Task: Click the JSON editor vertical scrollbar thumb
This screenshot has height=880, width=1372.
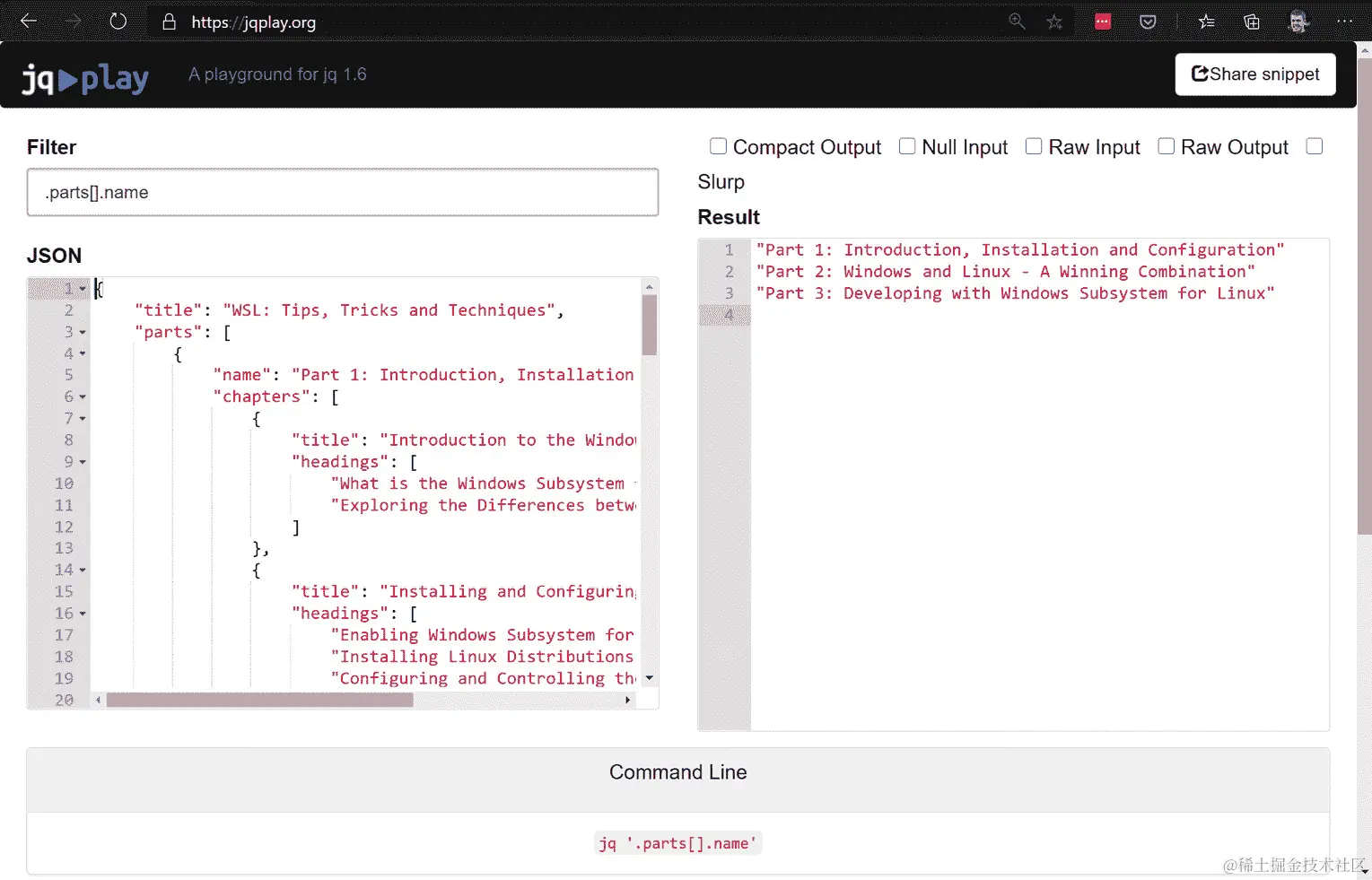Action: coord(650,325)
